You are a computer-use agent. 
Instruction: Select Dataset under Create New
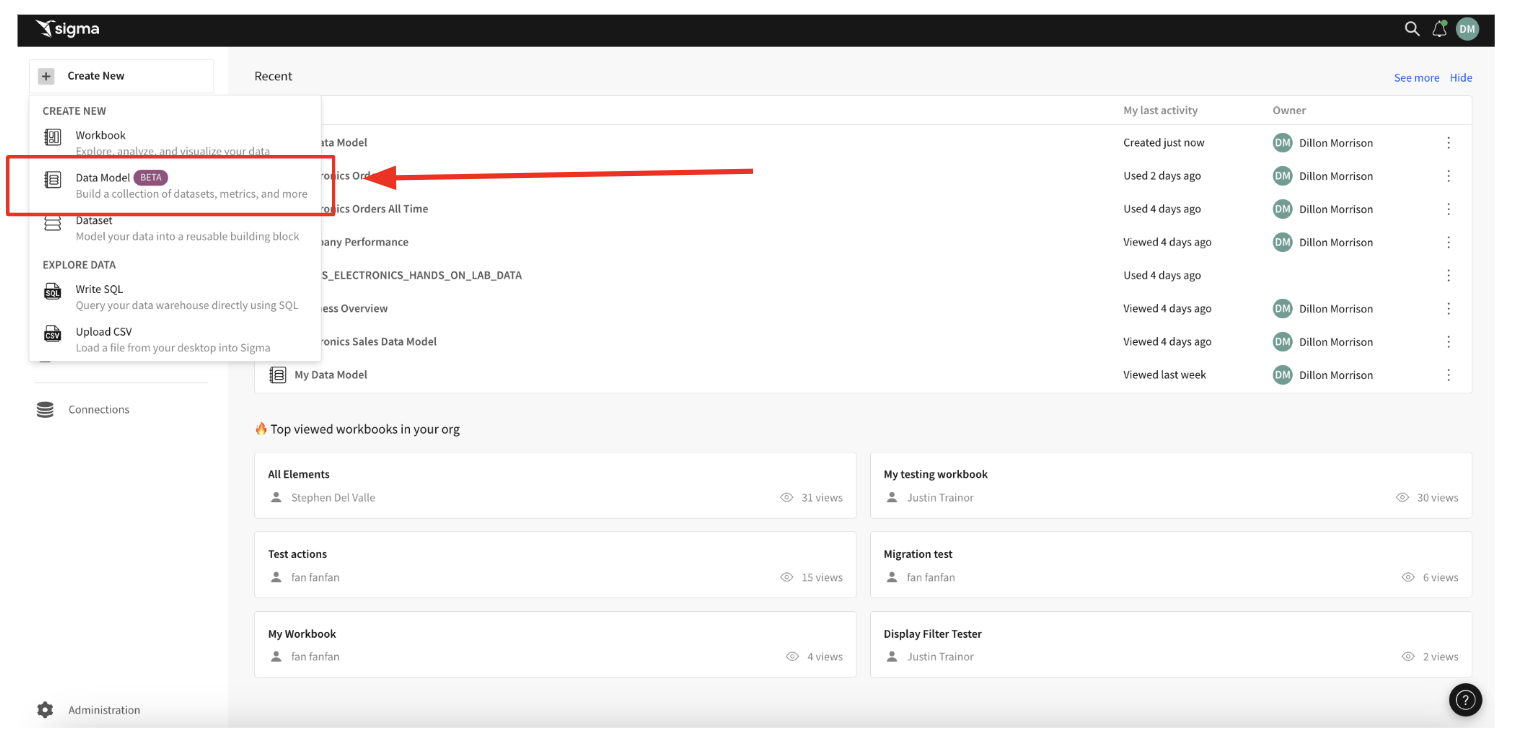point(93,220)
